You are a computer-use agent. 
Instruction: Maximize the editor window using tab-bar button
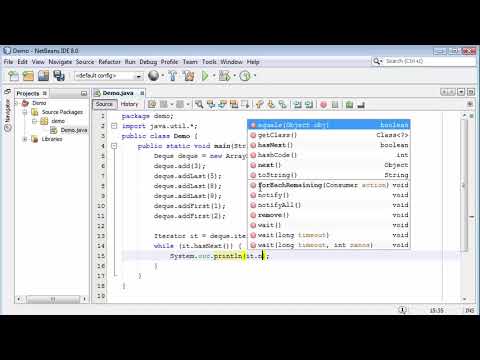point(471,91)
